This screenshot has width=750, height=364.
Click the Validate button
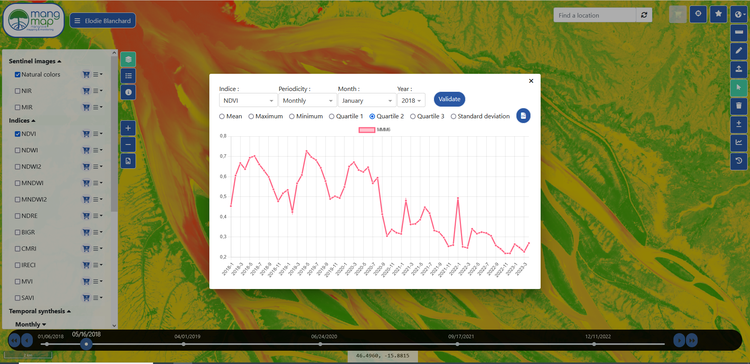point(449,99)
